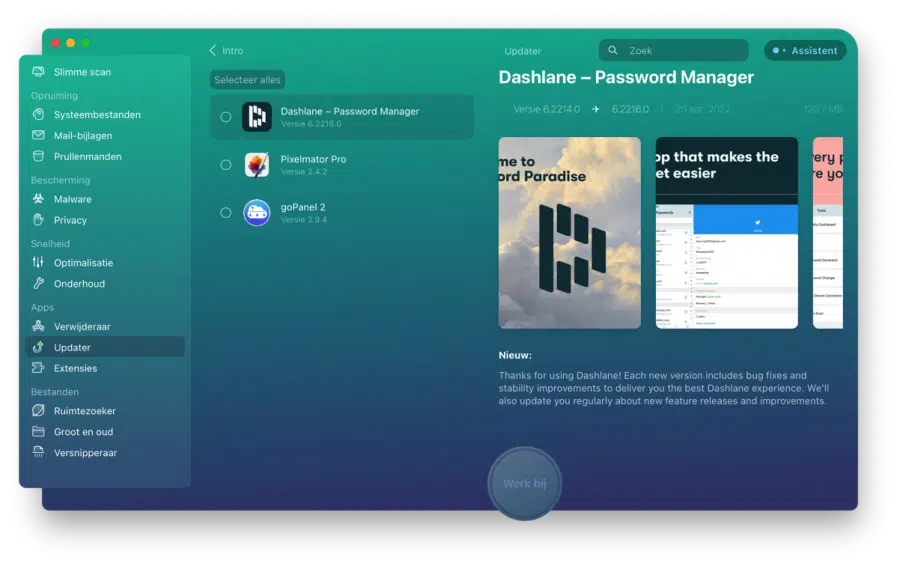Open Versnipperaar in sidebar

click(107, 452)
